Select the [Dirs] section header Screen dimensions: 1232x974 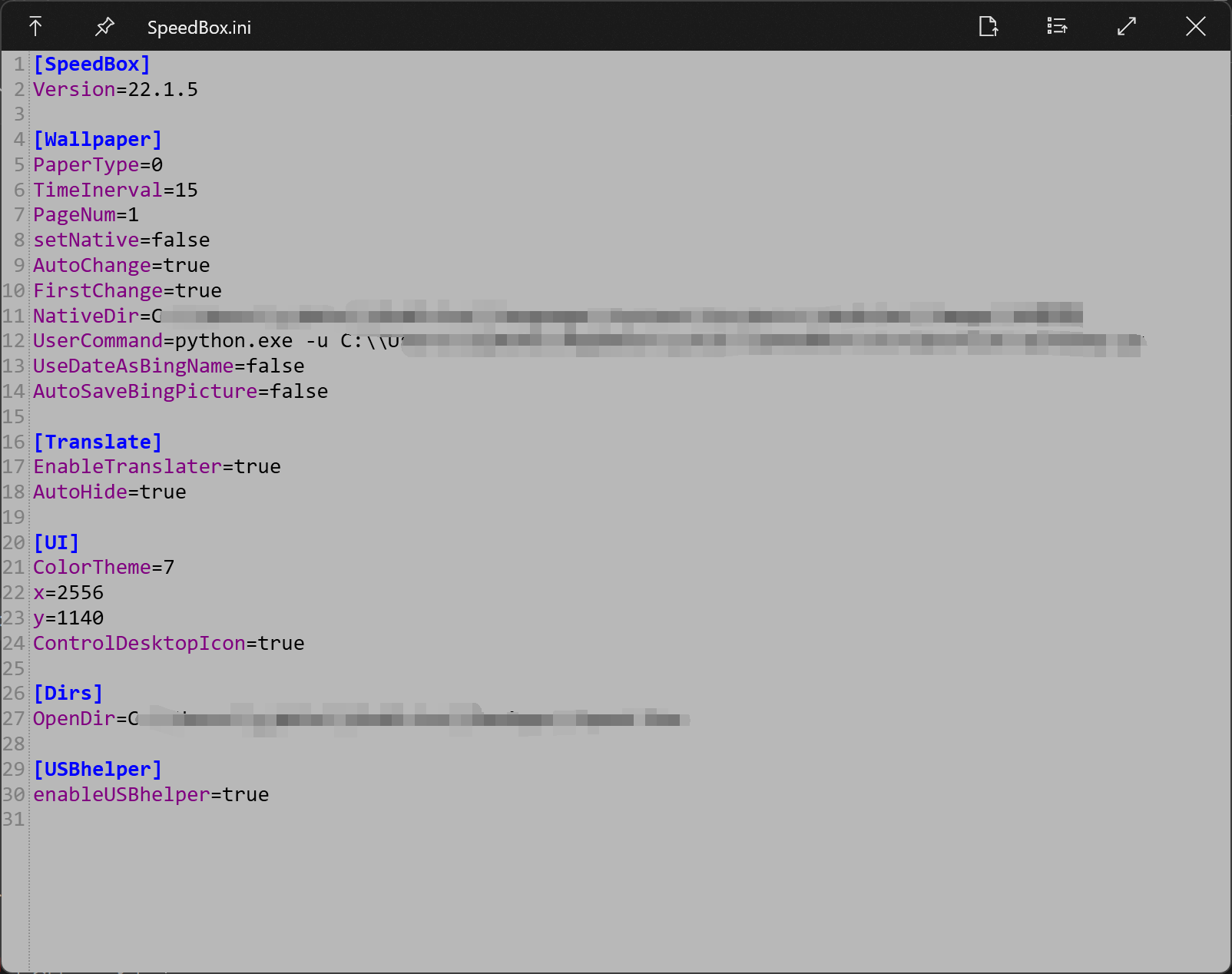click(x=68, y=694)
